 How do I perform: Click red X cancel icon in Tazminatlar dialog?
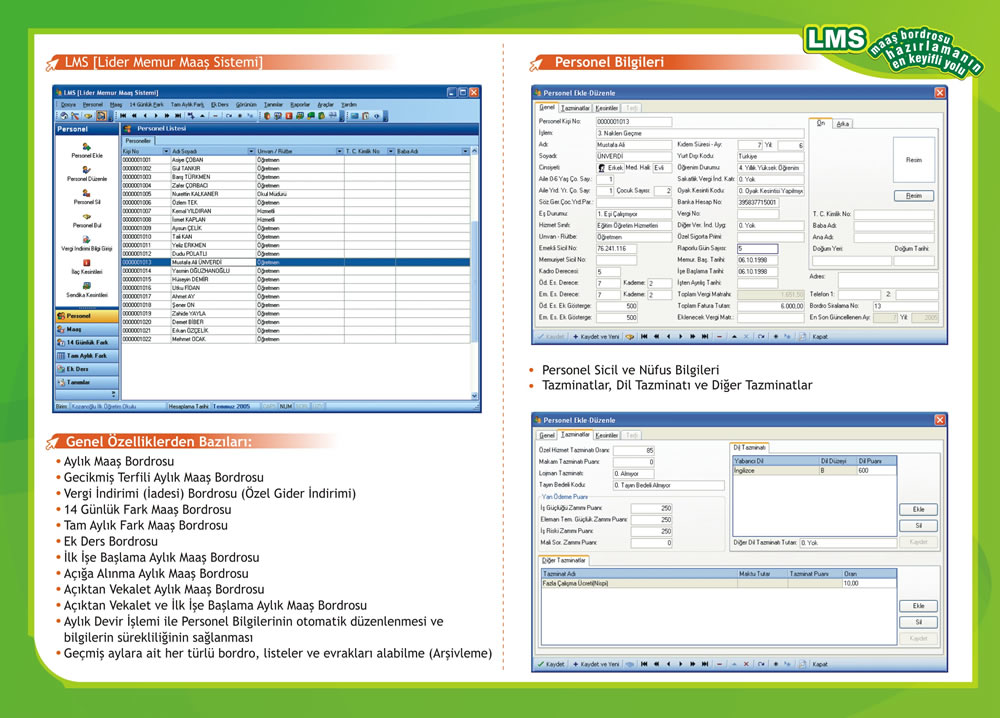click(746, 664)
